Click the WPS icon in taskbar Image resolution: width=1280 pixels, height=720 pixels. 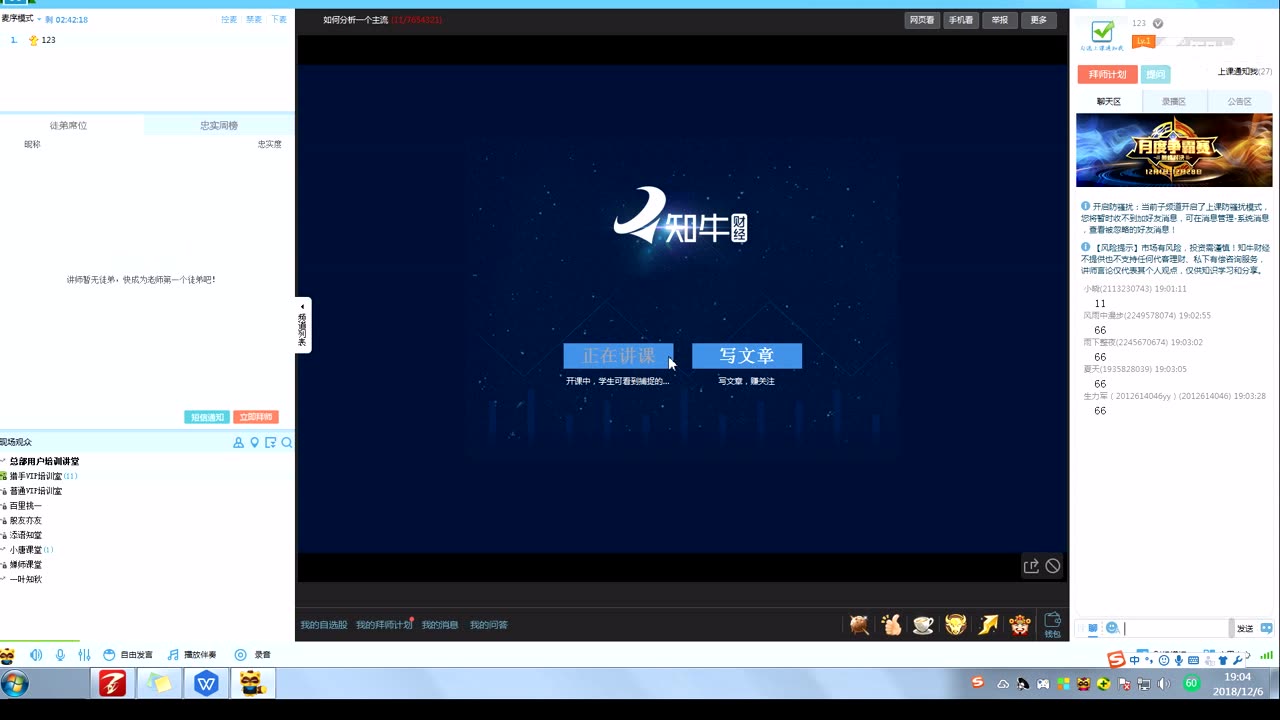(x=207, y=684)
